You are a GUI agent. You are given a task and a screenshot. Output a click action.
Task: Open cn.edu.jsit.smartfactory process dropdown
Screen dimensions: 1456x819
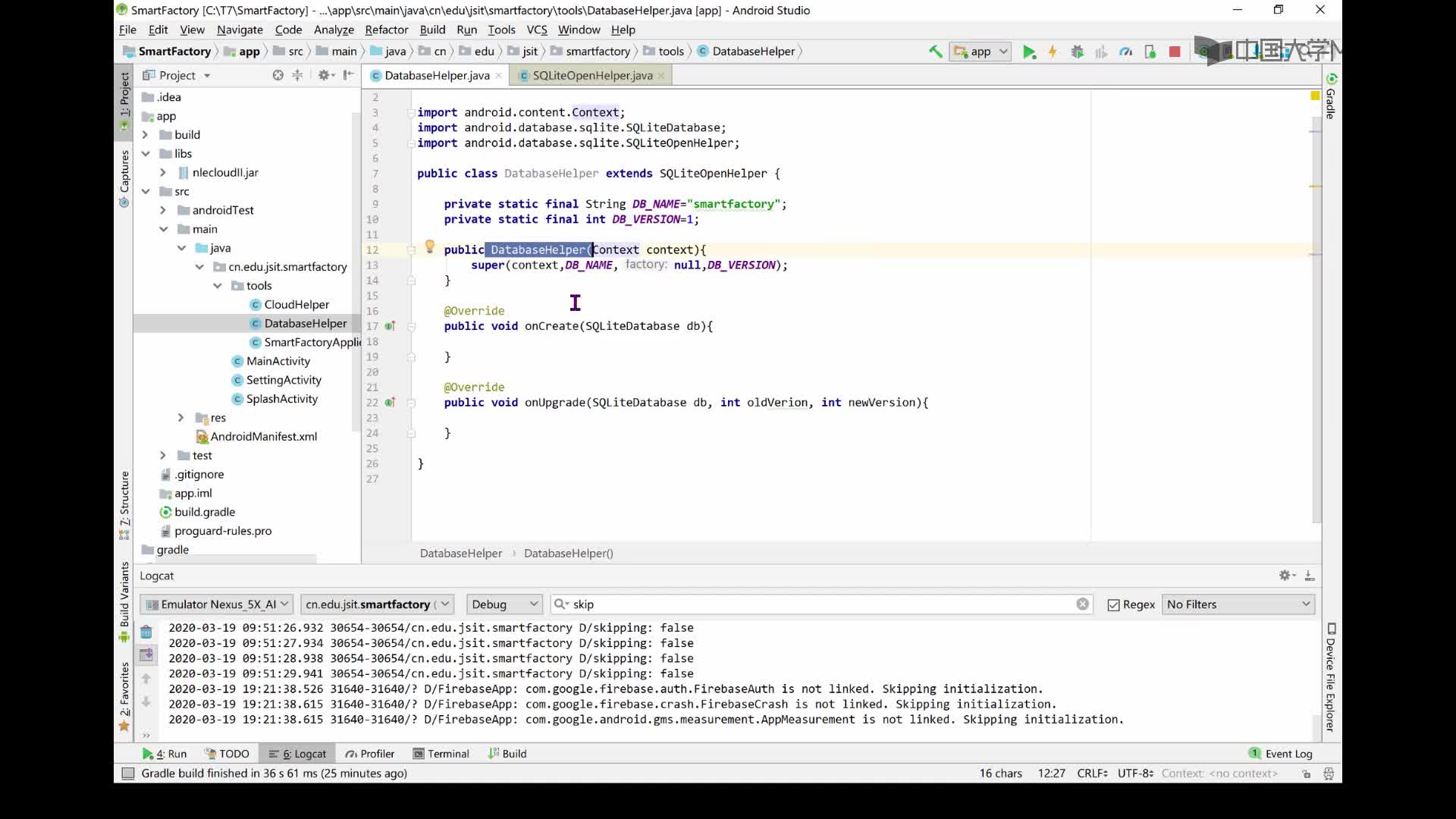tap(377, 604)
